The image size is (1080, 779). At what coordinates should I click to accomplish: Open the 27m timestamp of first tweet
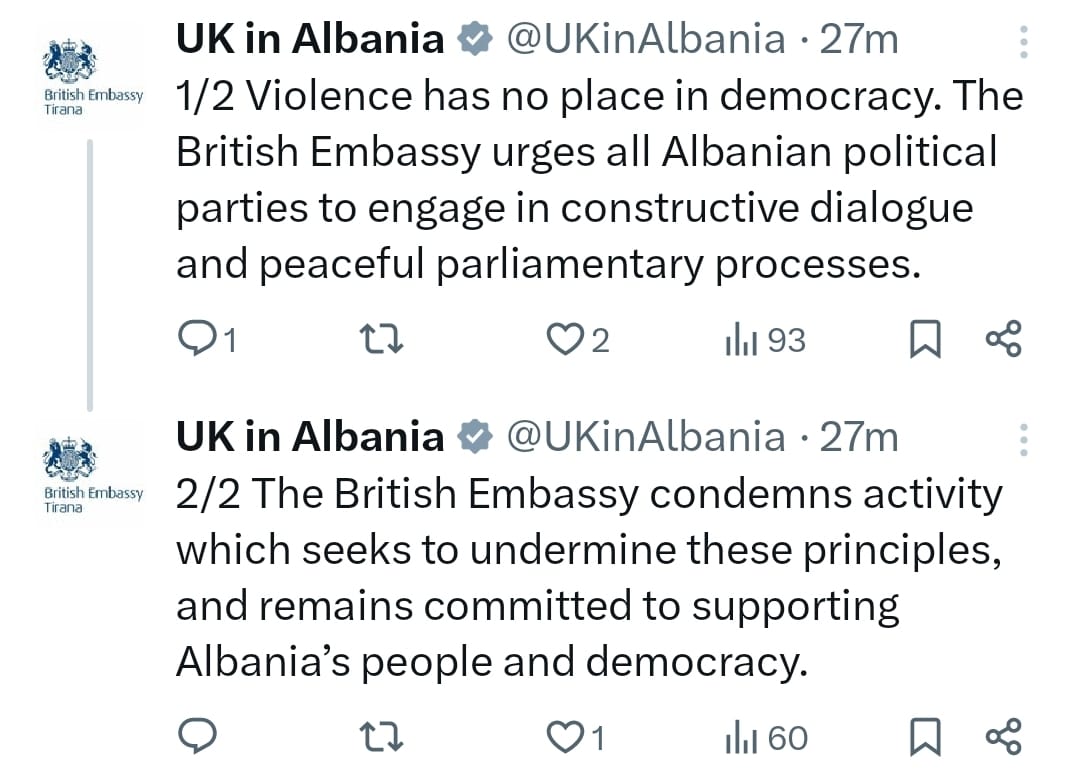coord(869,38)
